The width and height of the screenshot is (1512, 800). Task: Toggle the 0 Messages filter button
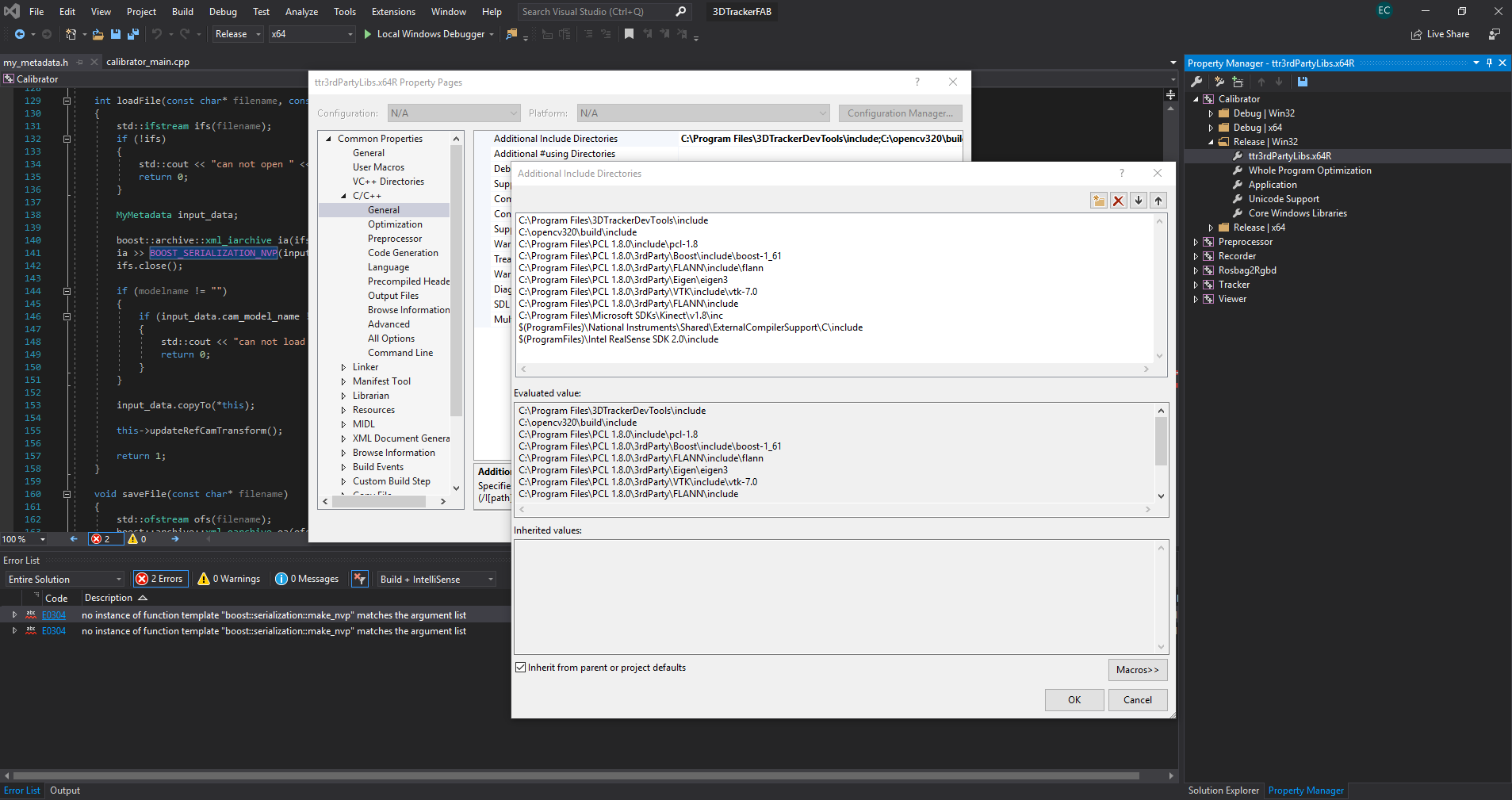(307, 579)
